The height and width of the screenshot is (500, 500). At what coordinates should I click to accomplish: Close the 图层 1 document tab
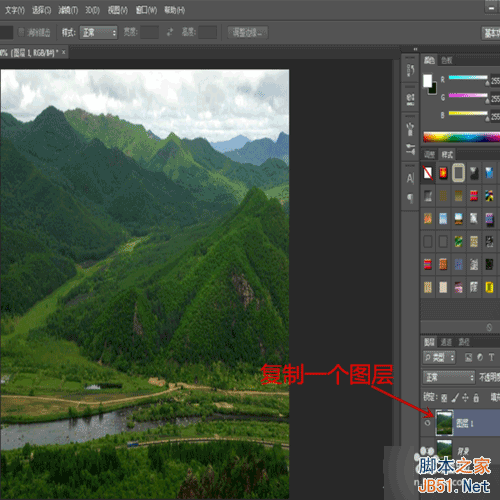tap(63, 52)
